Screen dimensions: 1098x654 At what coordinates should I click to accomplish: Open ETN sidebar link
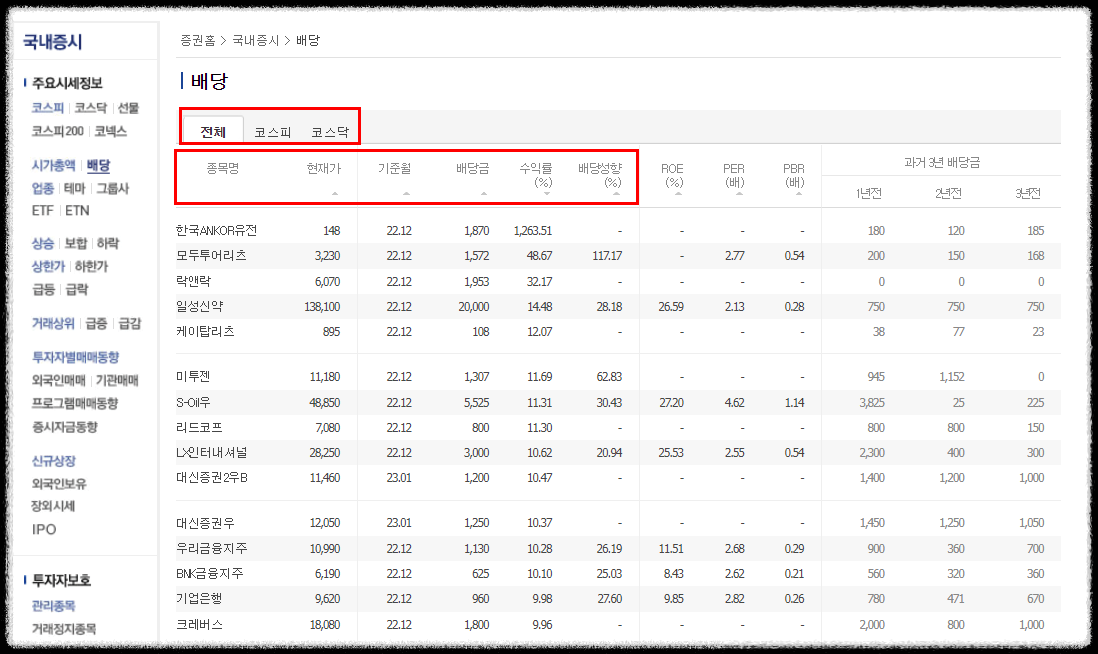click(x=77, y=210)
